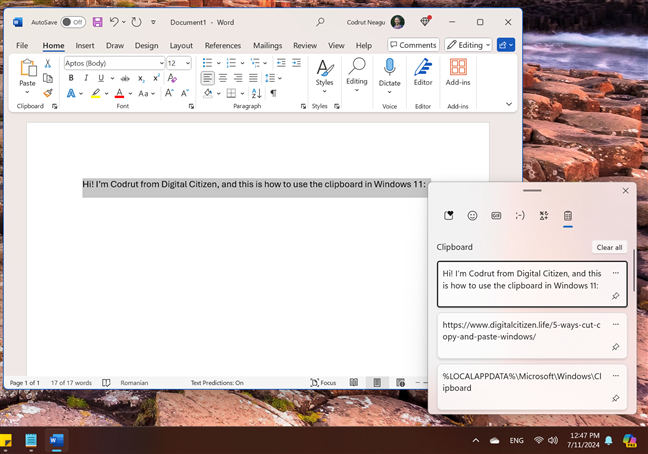Copy selection using the Copy icon
Viewport: 648px width, 454px height.
(48, 78)
